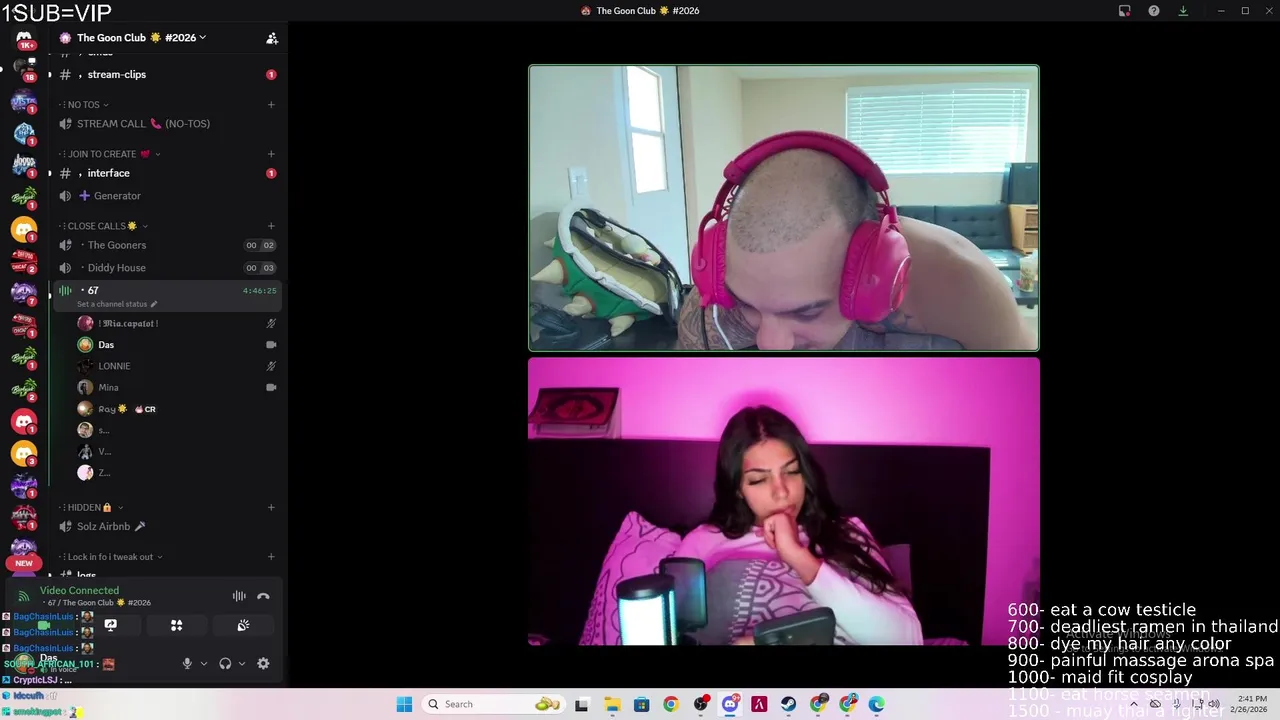Open Discord in Windows taskbar

(730, 704)
